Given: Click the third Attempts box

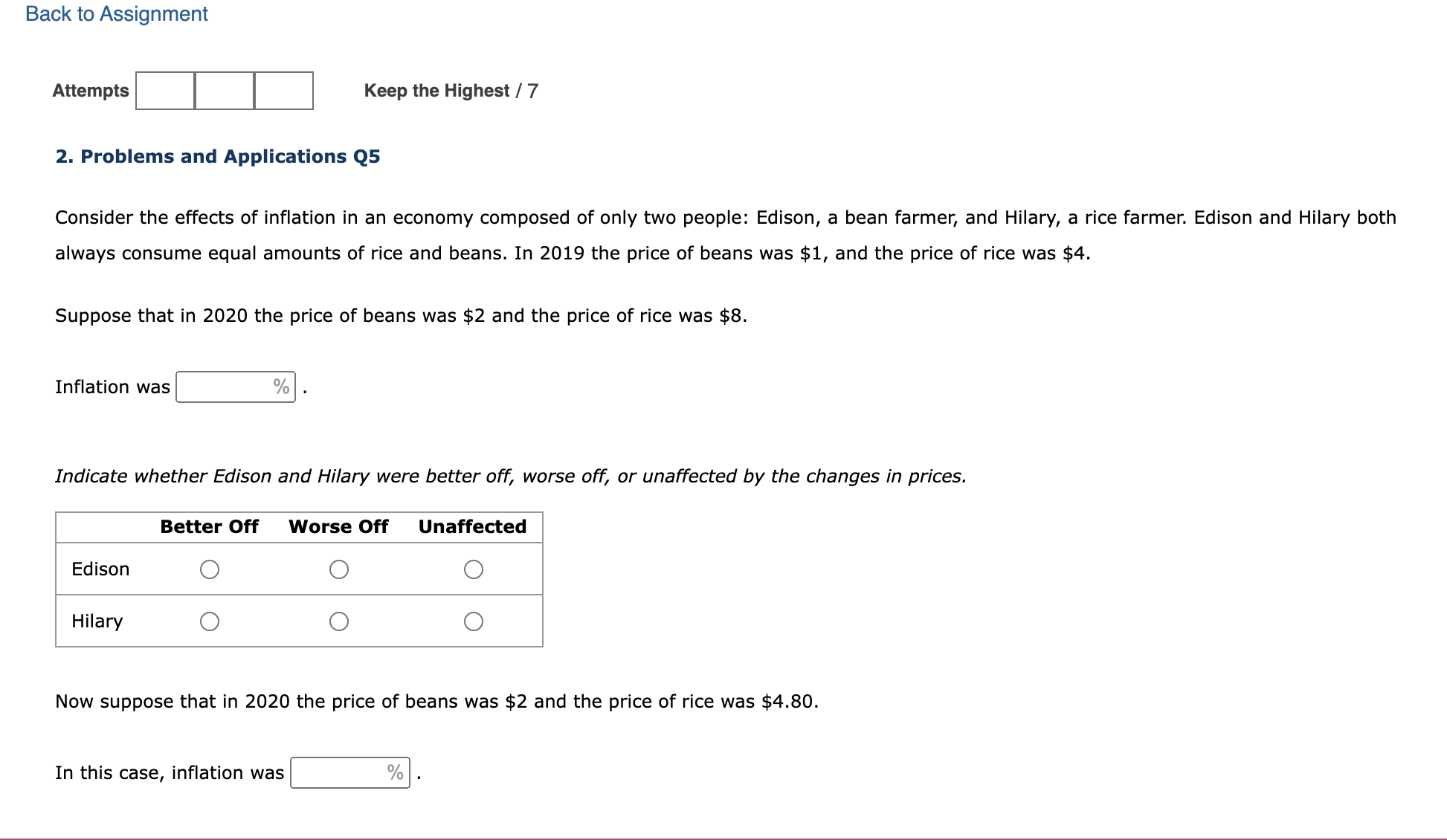Looking at the screenshot, I should pyautogui.click(x=283, y=91).
